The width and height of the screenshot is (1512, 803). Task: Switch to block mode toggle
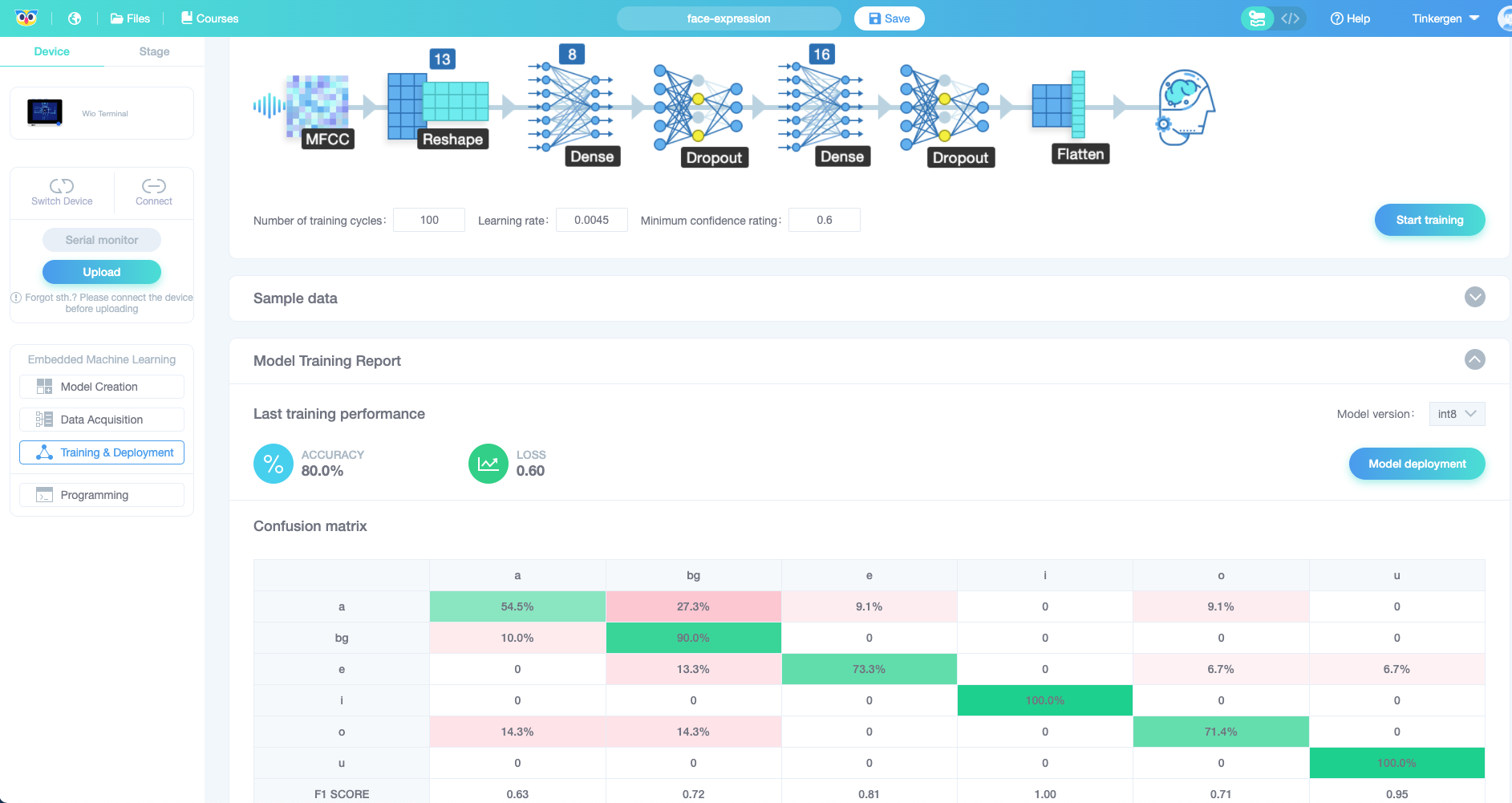pos(1258,18)
